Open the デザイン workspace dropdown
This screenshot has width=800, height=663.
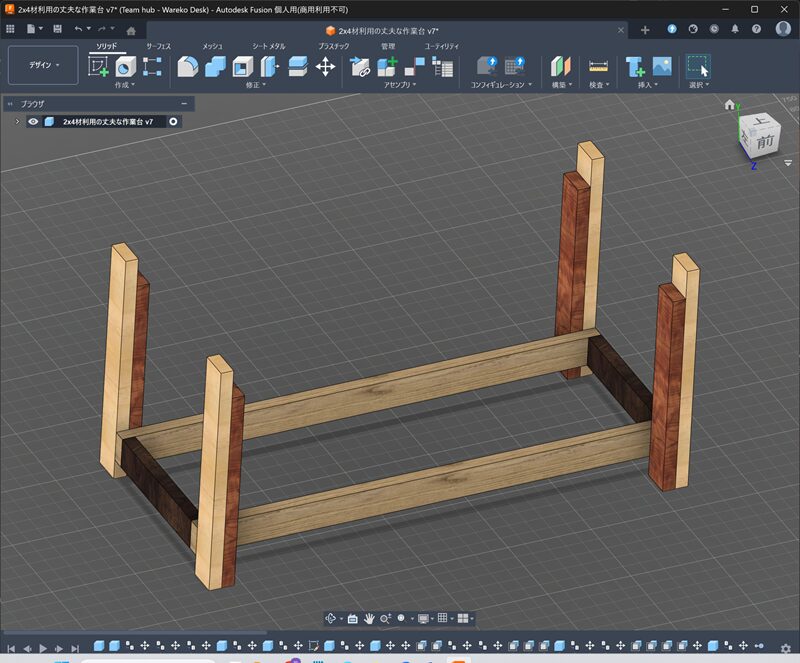(x=43, y=65)
